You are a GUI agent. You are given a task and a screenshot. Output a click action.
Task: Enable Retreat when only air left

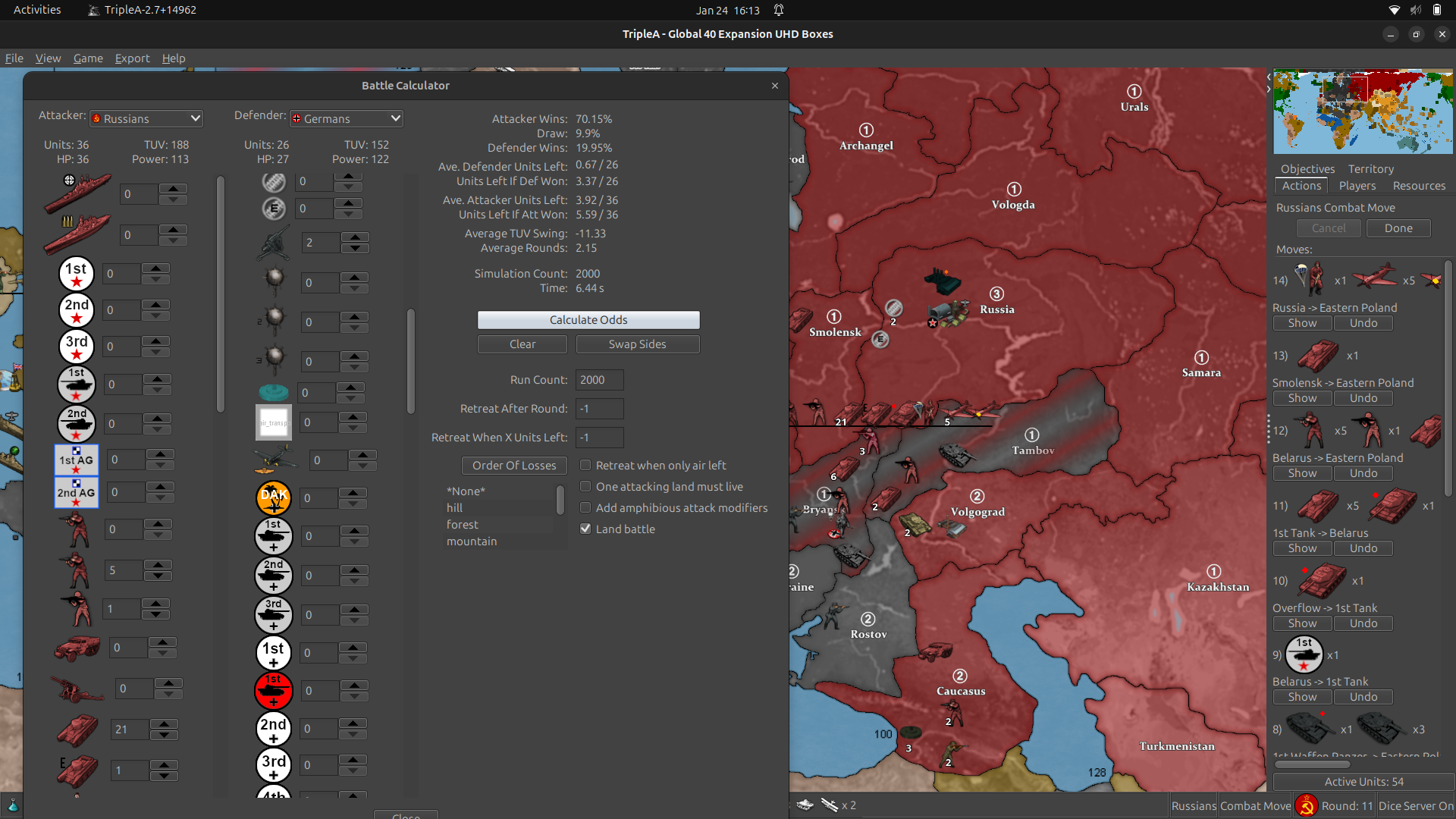585,465
